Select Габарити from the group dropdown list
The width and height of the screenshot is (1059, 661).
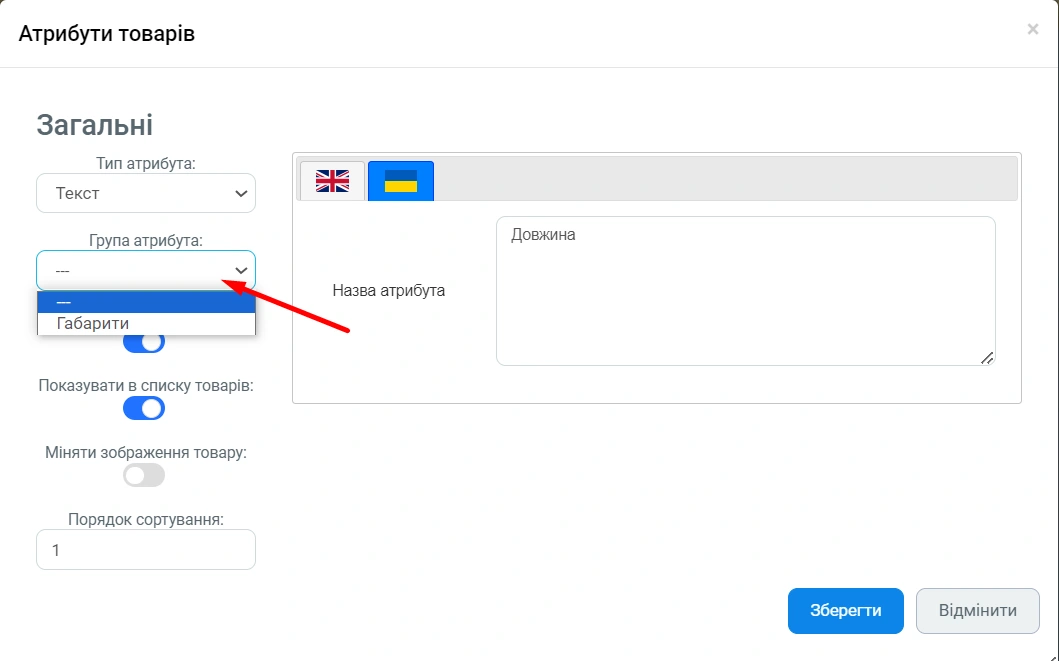point(93,323)
